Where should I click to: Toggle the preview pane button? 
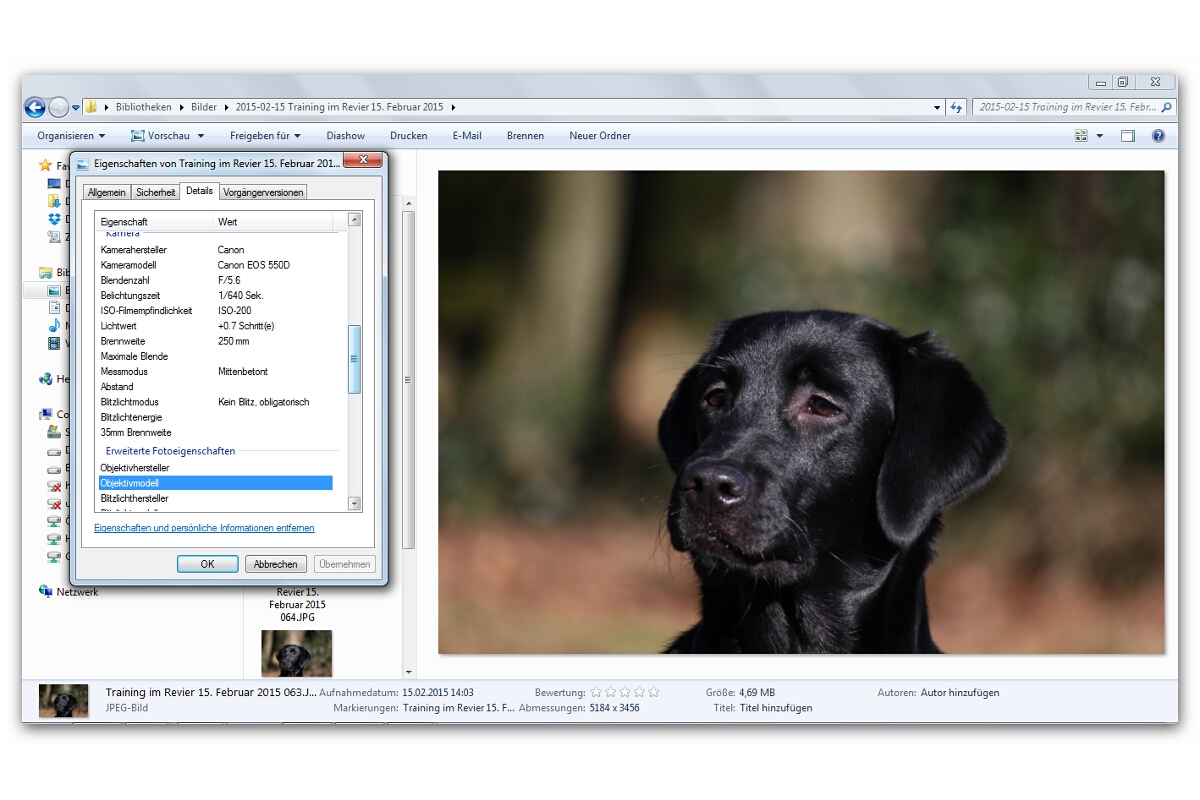(1128, 136)
